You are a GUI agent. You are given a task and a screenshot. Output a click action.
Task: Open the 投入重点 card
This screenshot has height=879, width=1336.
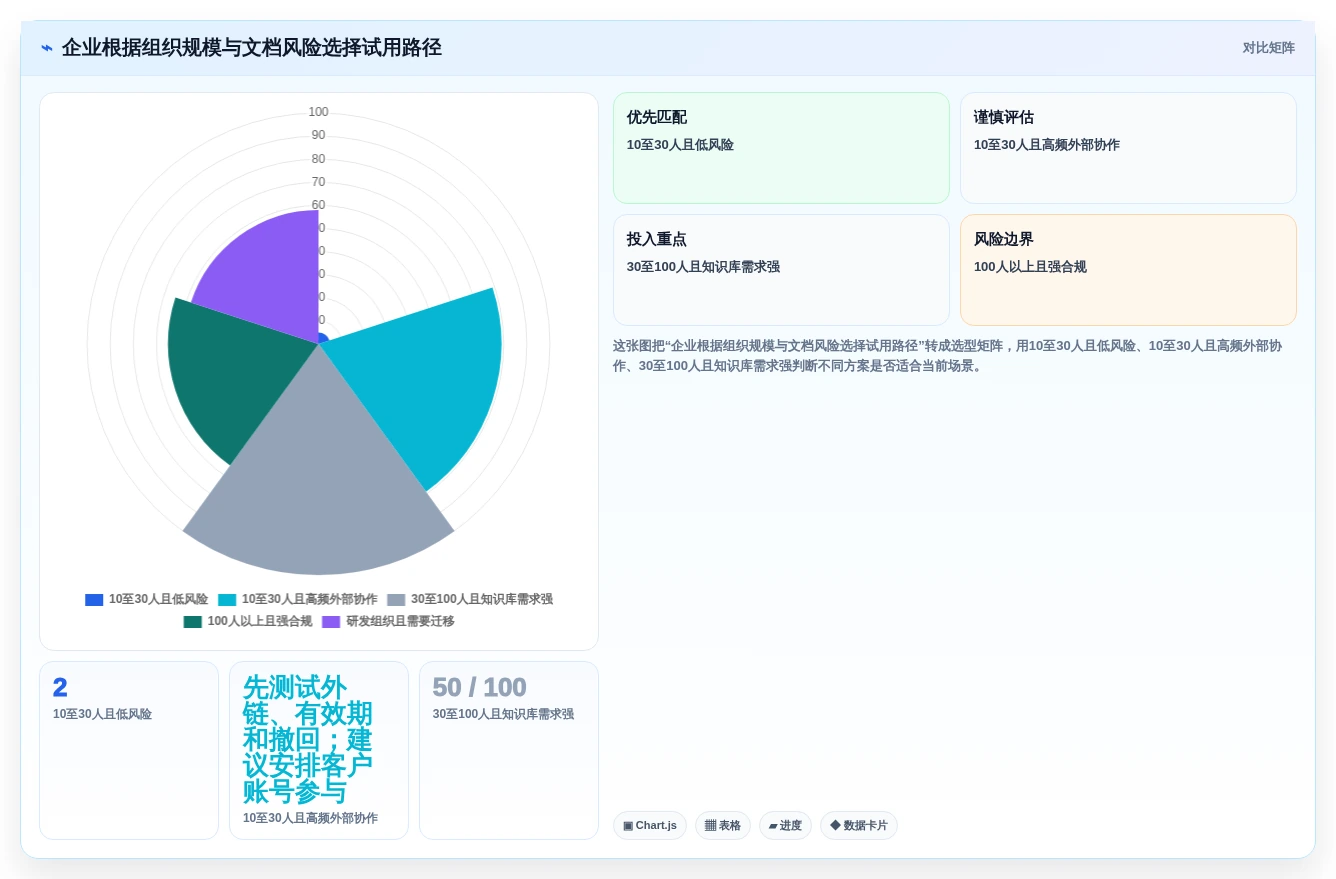pyautogui.click(x=781, y=270)
